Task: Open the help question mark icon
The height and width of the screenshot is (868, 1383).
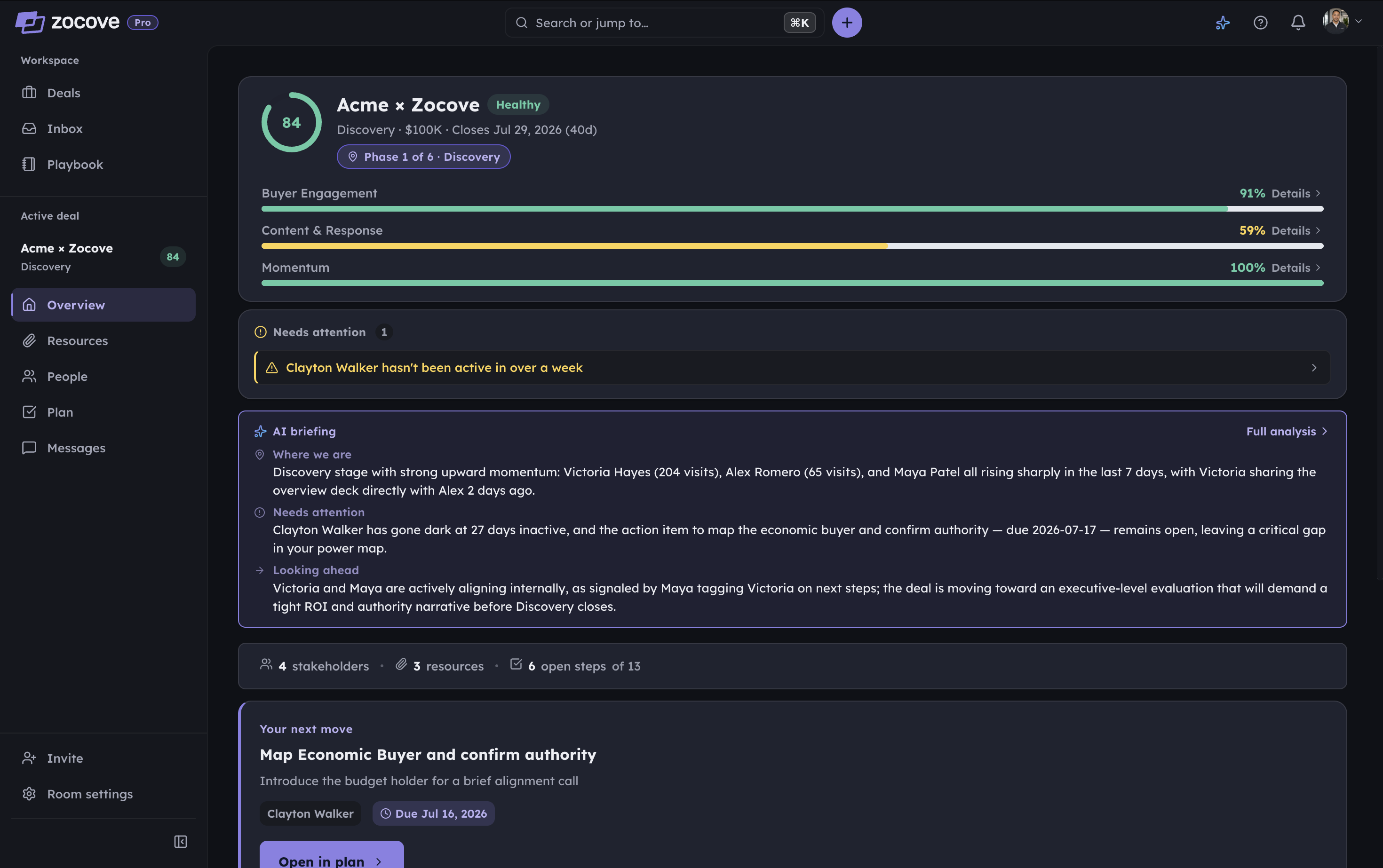Action: (x=1260, y=23)
